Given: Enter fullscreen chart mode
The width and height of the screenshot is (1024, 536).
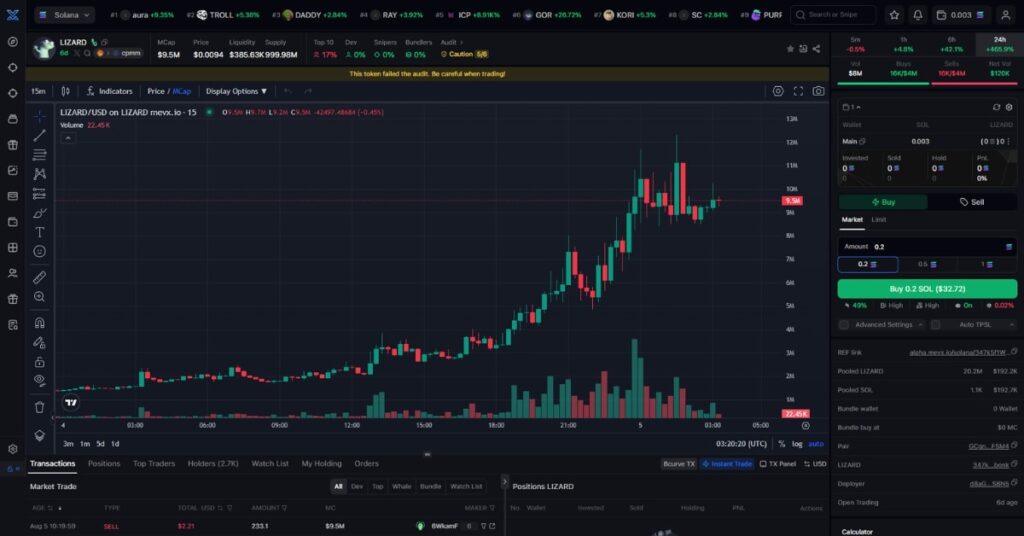Looking at the screenshot, I should [798, 91].
